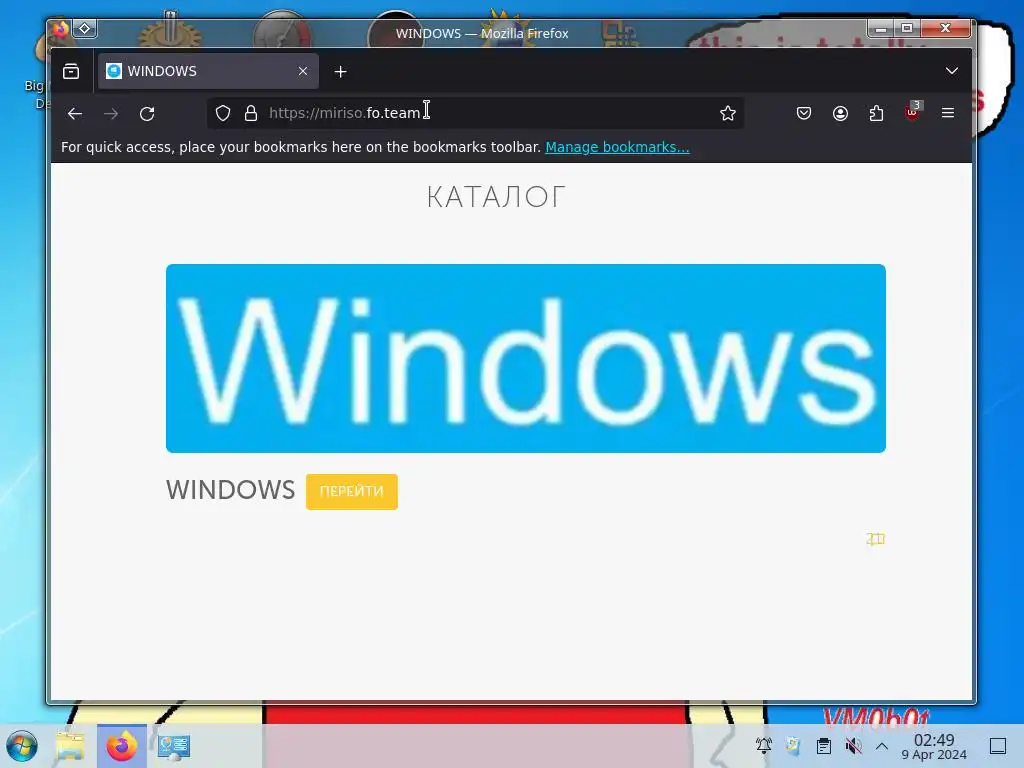Toggle keep-on-all-desktops pin in title bar

[x=85, y=29]
